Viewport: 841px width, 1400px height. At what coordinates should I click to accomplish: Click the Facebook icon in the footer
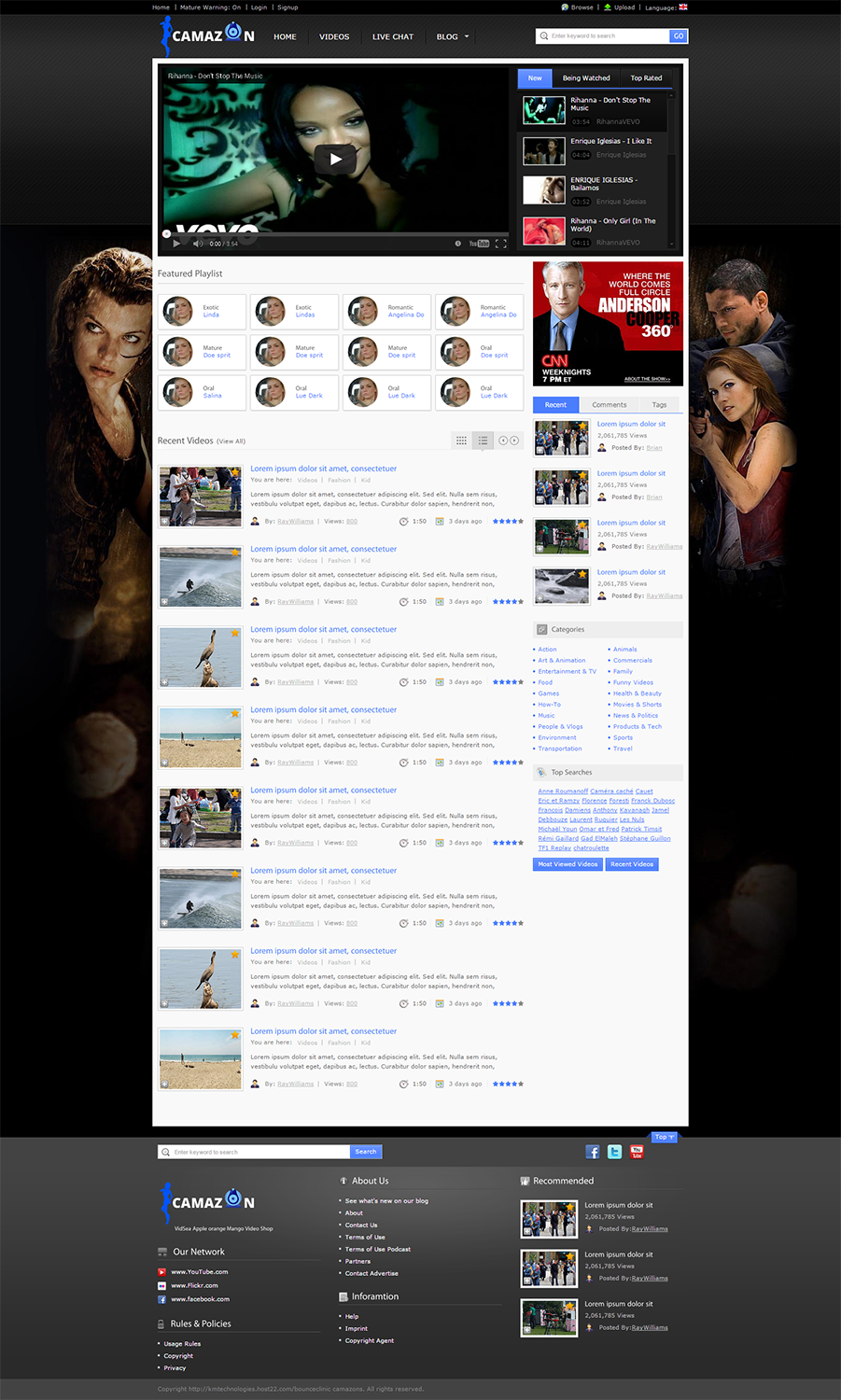coord(593,1152)
